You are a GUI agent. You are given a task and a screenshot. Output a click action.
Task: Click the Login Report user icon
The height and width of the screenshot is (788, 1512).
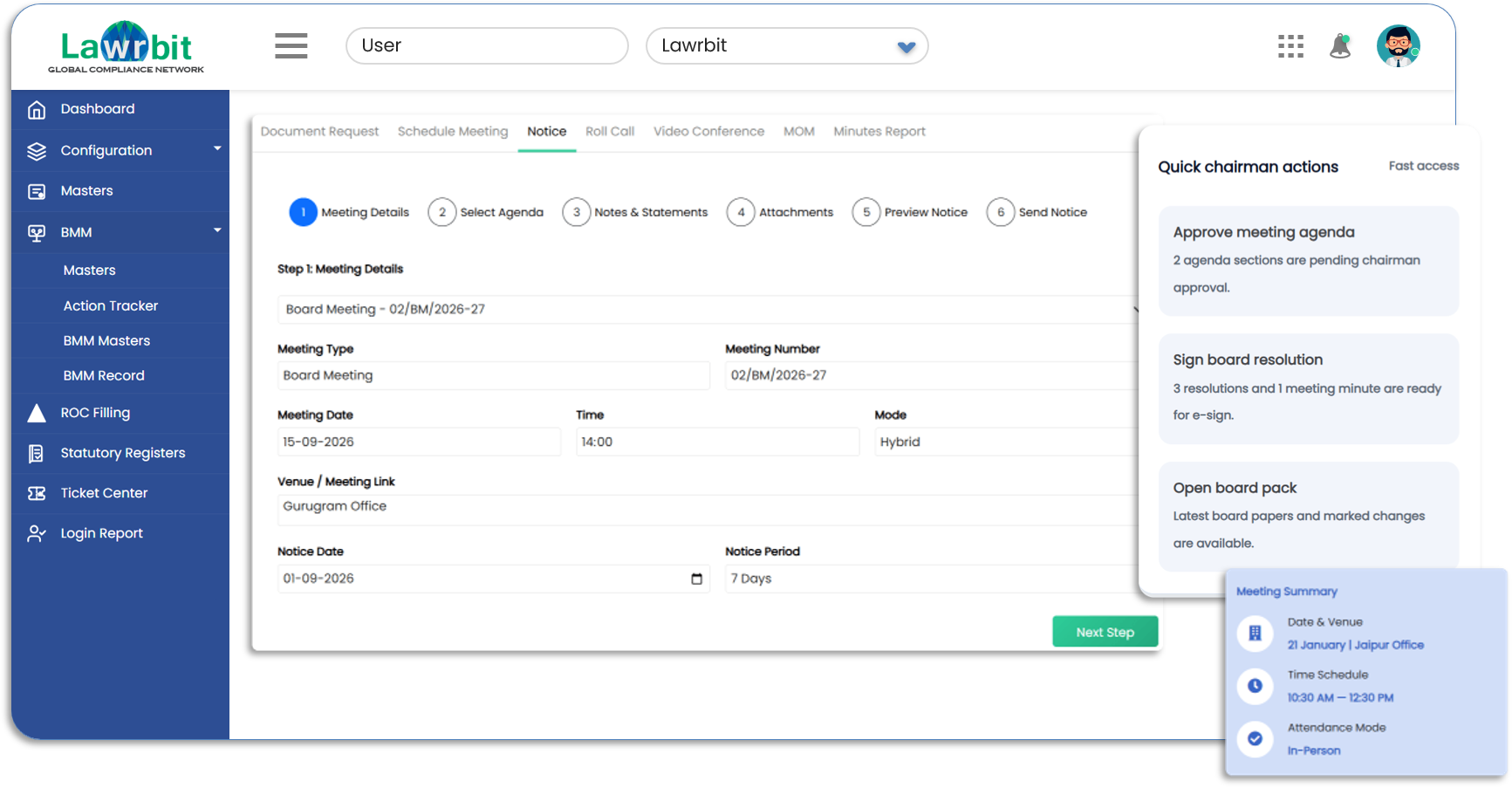pyautogui.click(x=37, y=533)
